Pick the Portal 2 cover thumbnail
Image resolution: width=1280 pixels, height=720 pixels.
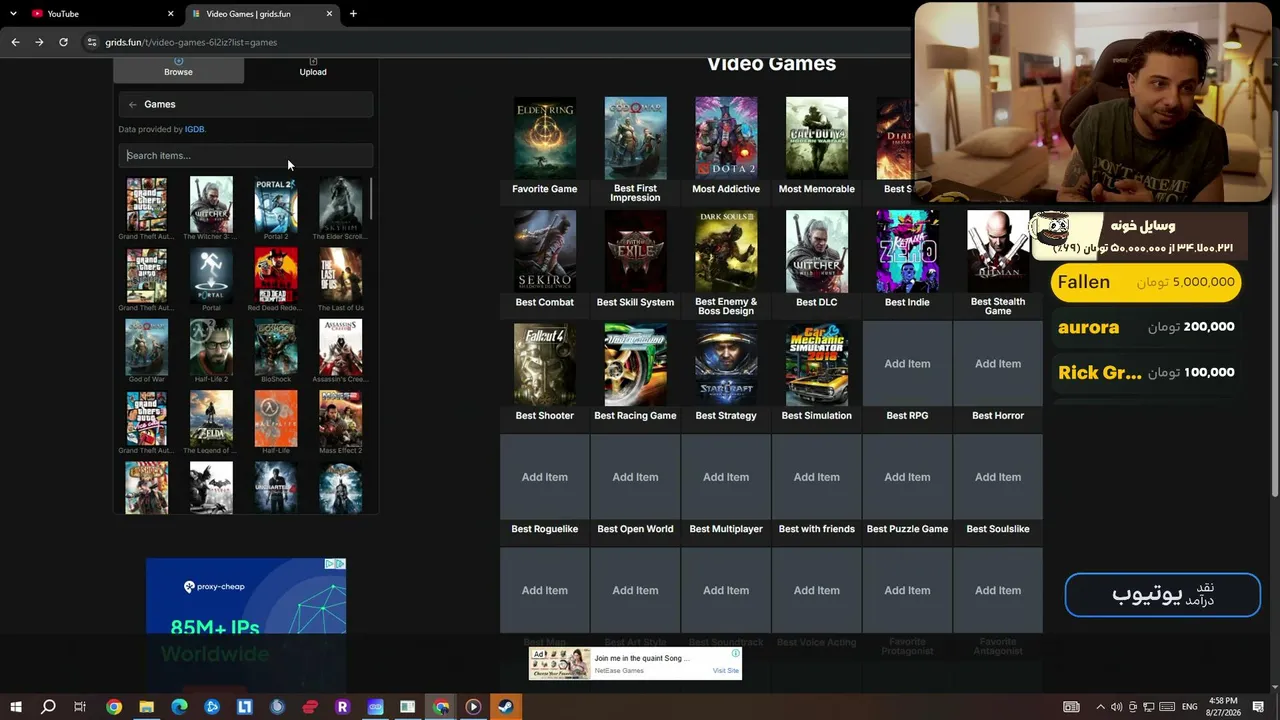pyautogui.click(x=276, y=204)
